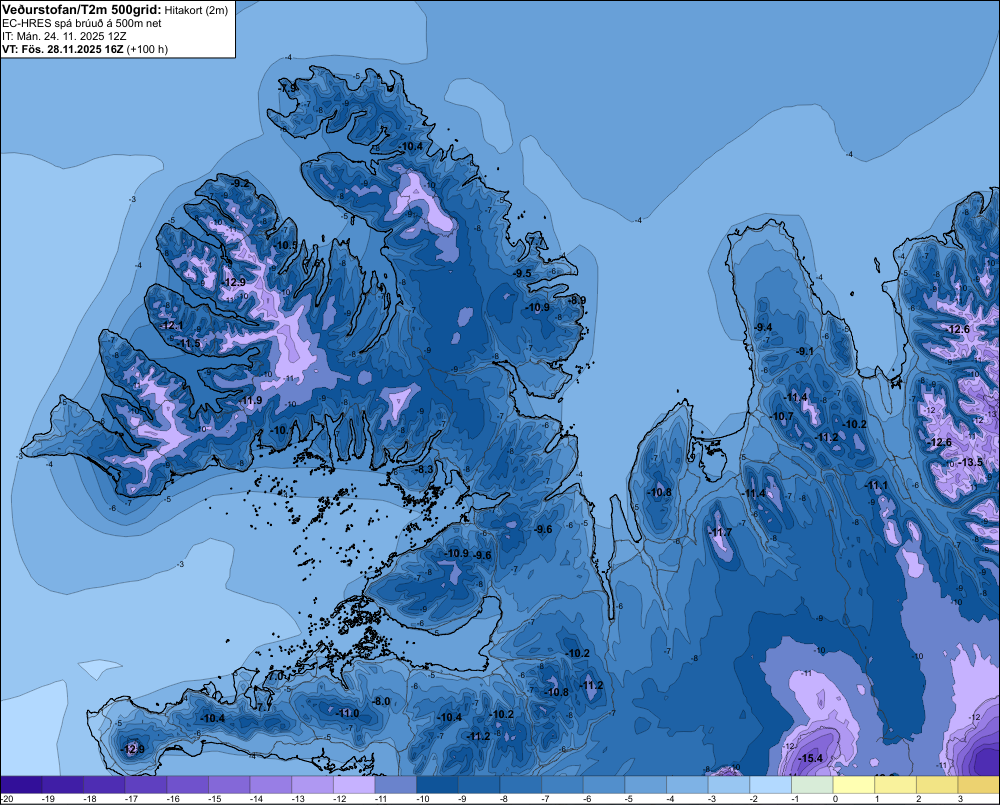Click the '(+100 h)' forecast offset text
1000x805 pixels.
[x=147, y=49]
